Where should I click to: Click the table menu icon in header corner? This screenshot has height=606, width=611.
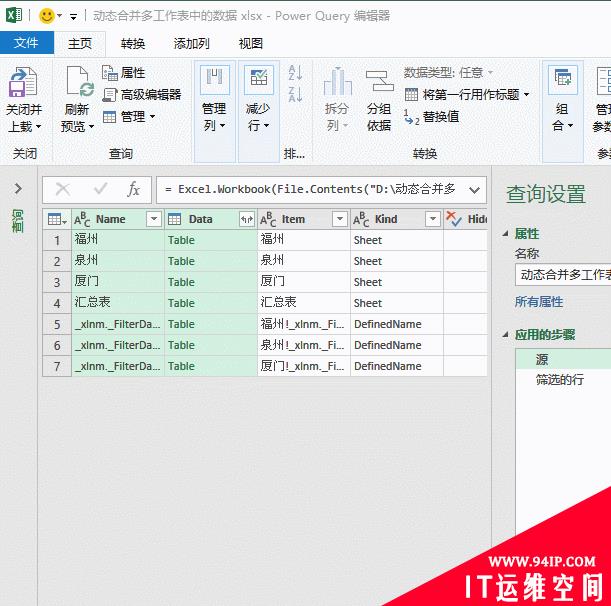tap(57, 219)
